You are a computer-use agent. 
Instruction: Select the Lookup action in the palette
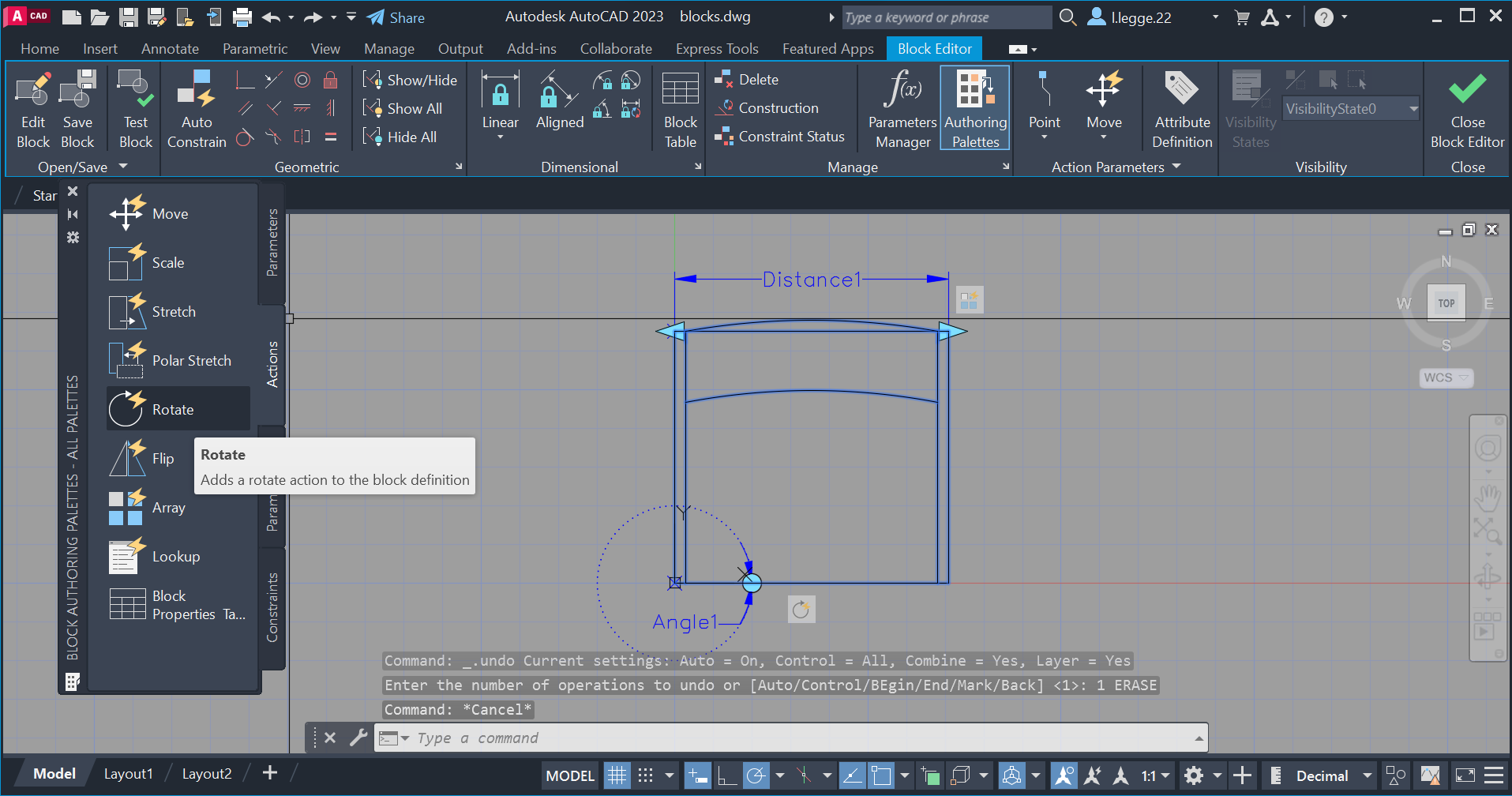tap(178, 556)
